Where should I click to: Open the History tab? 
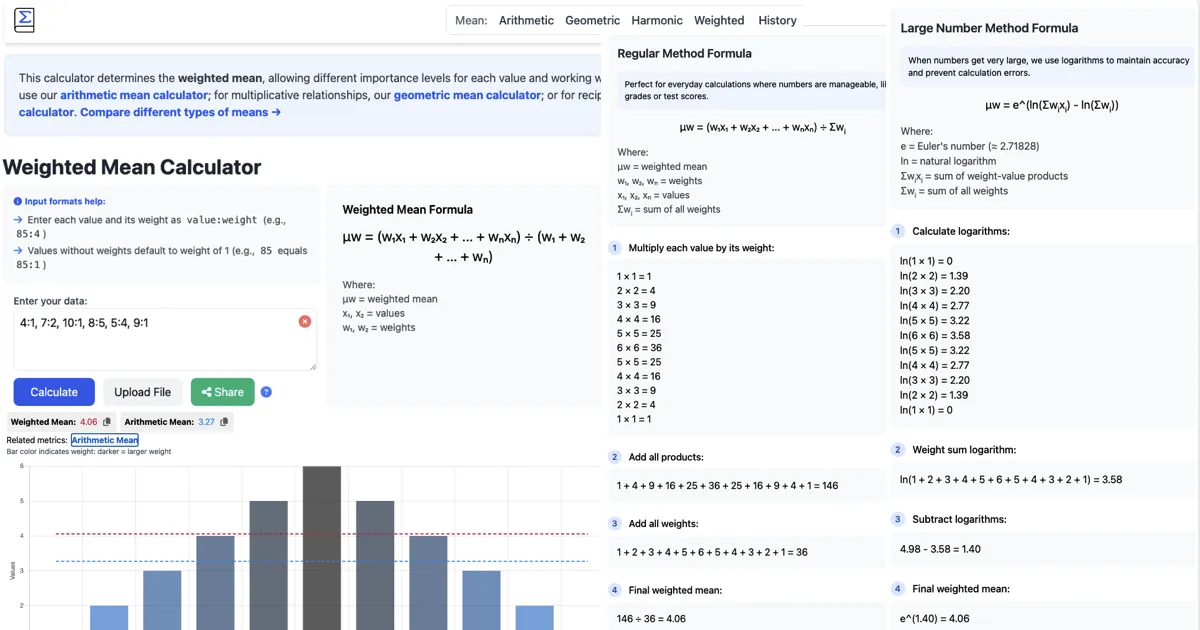click(777, 20)
